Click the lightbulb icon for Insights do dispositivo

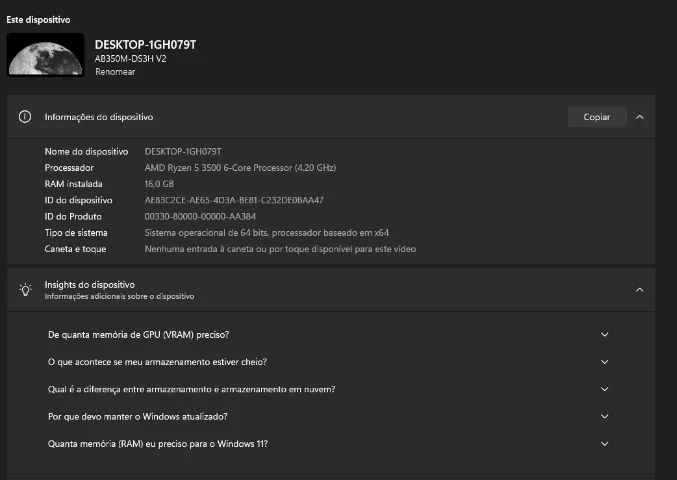[26, 290]
